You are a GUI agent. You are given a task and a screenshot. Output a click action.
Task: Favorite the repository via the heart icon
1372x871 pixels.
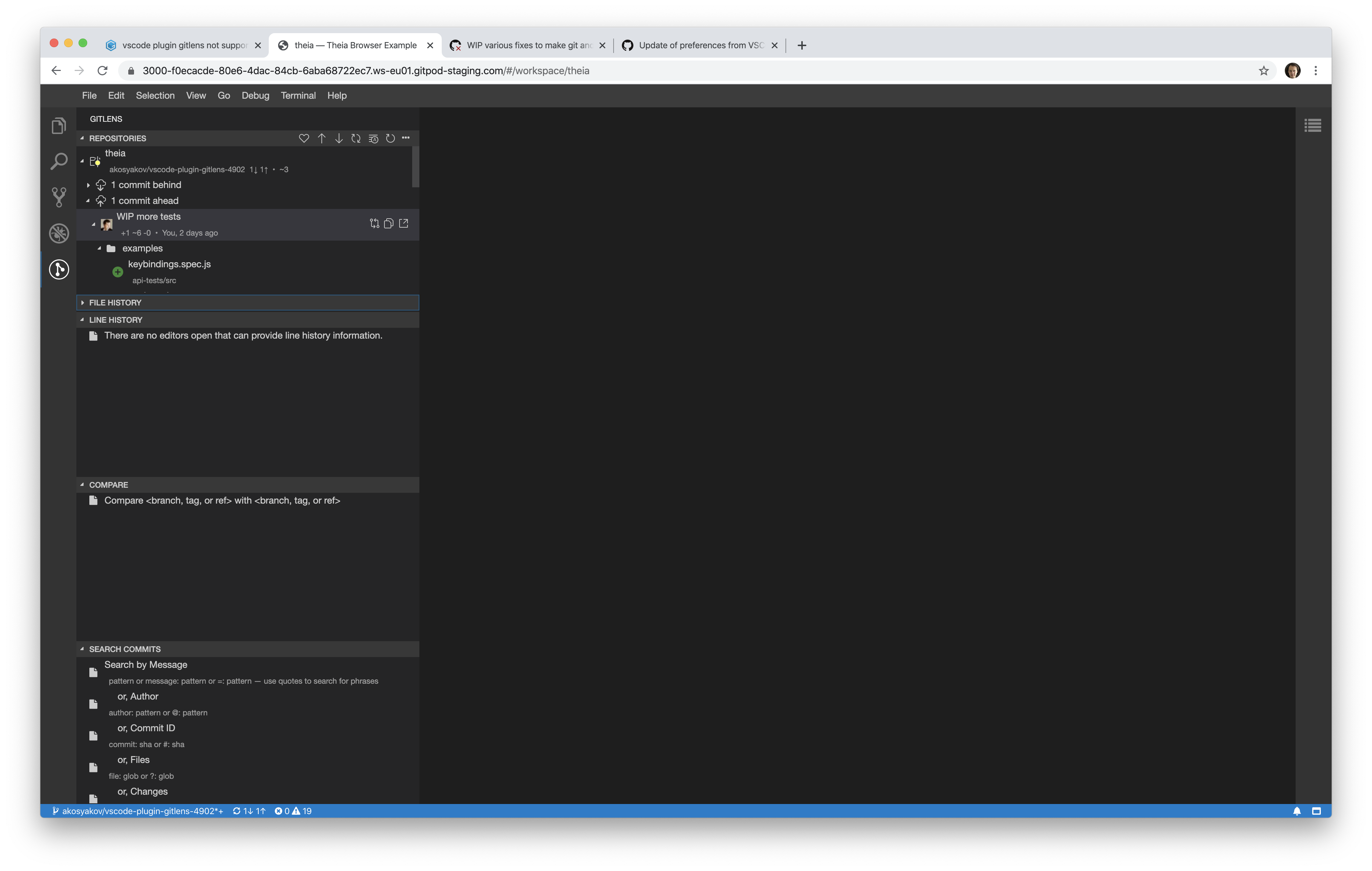click(304, 138)
